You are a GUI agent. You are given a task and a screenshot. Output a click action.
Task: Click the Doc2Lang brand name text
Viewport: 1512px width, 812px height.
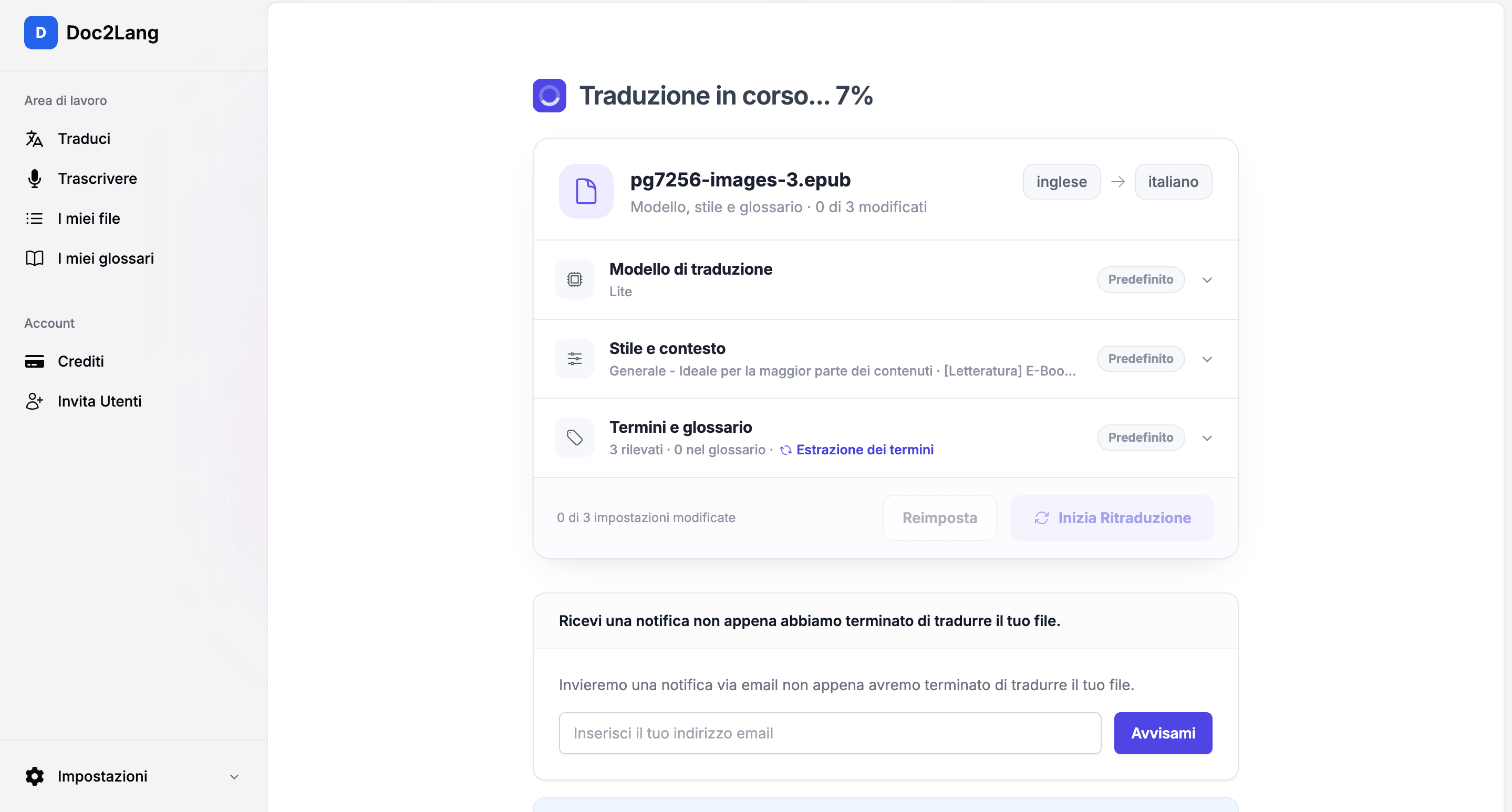pos(112,33)
